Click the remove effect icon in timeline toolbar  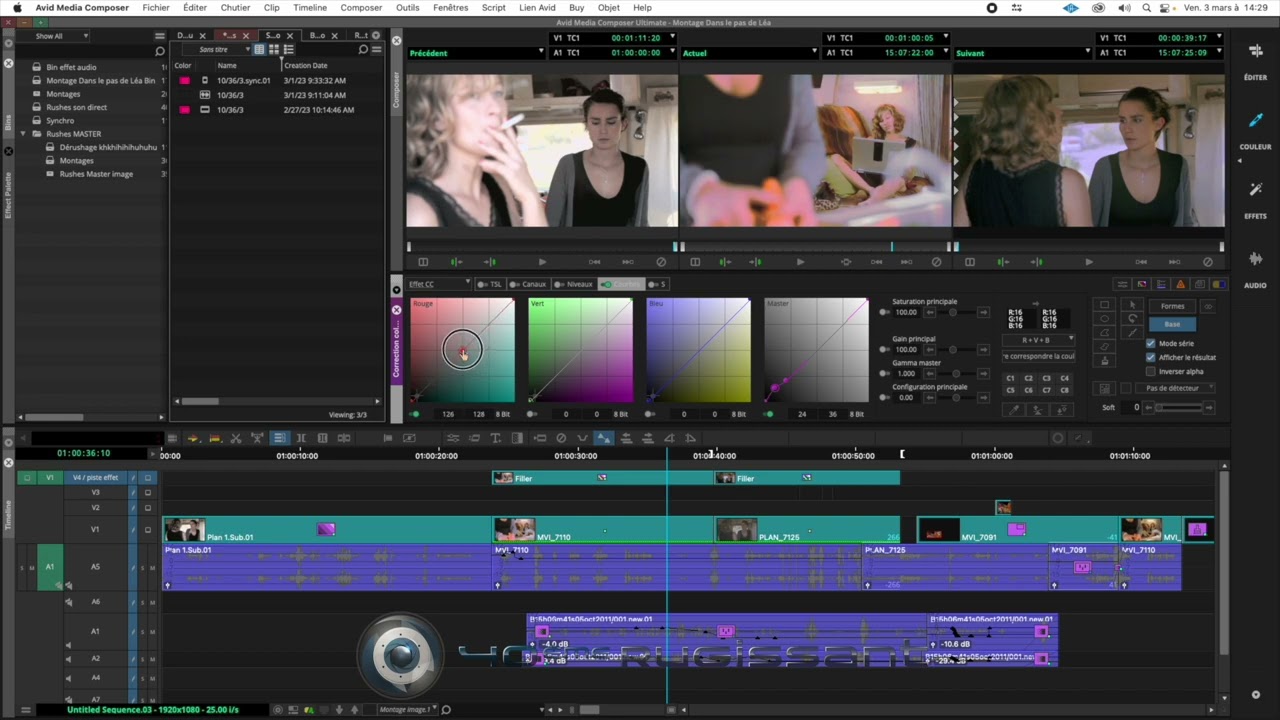coord(561,438)
